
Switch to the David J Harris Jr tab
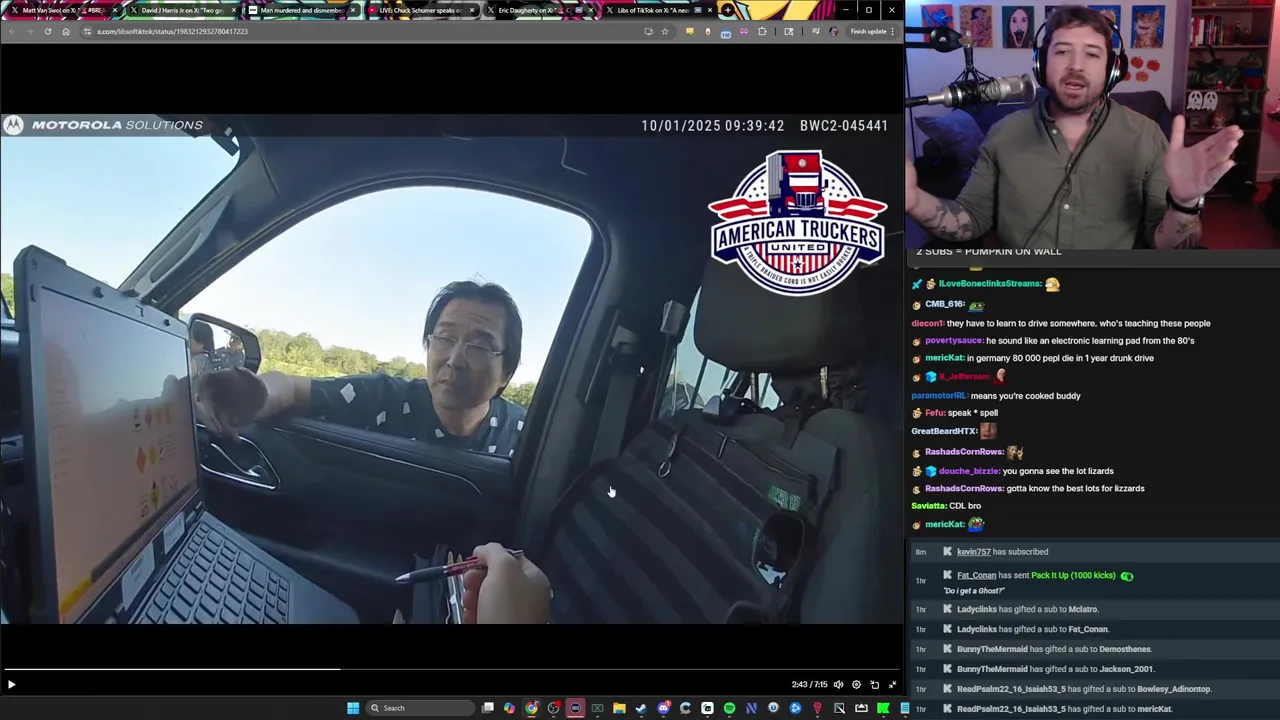tap(182, 10)
